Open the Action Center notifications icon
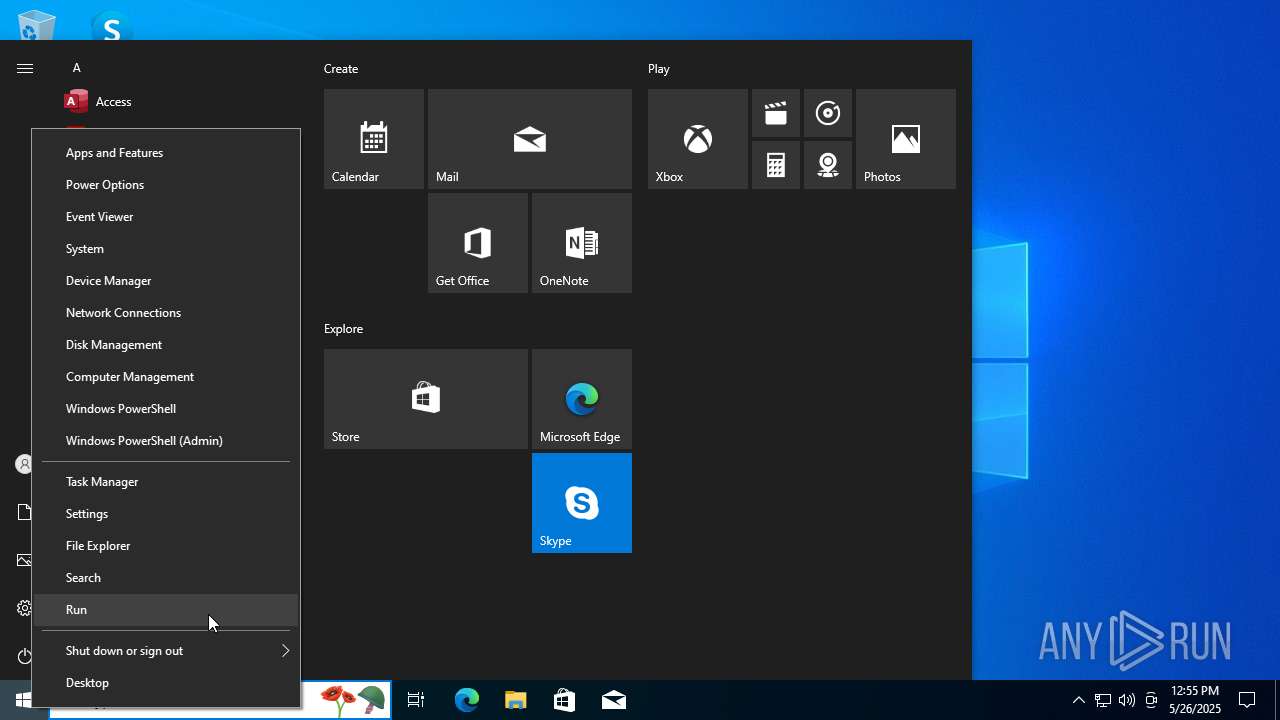 (1247, 700)
